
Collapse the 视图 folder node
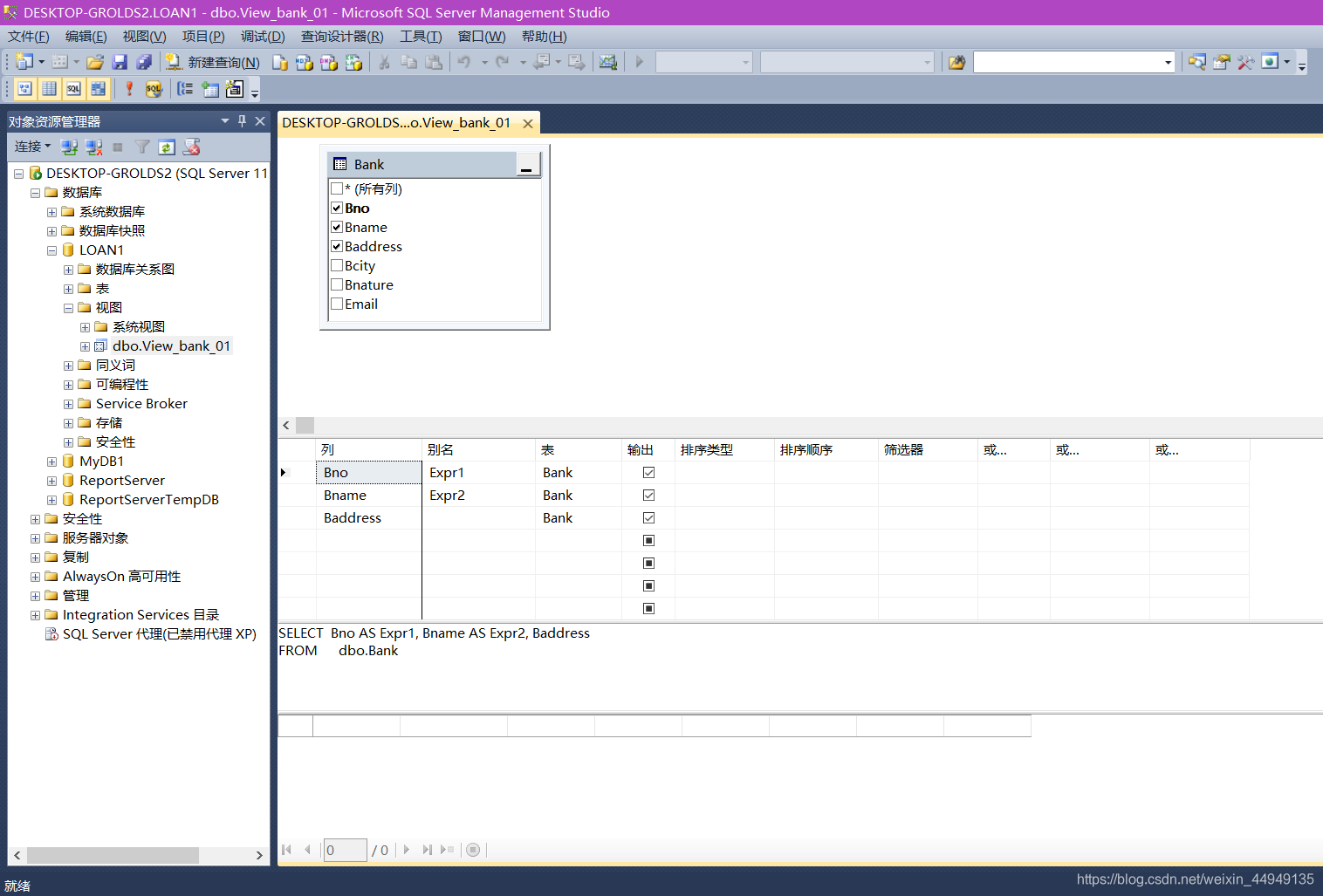pos(68,308)
